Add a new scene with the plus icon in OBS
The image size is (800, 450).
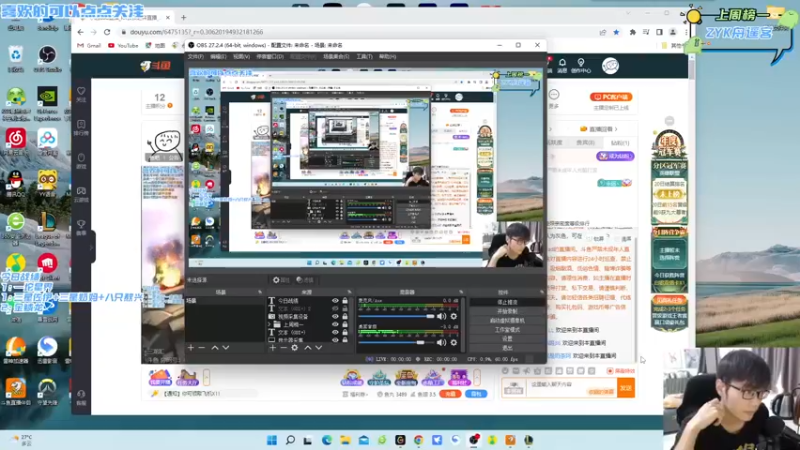[x=191, y=347]
